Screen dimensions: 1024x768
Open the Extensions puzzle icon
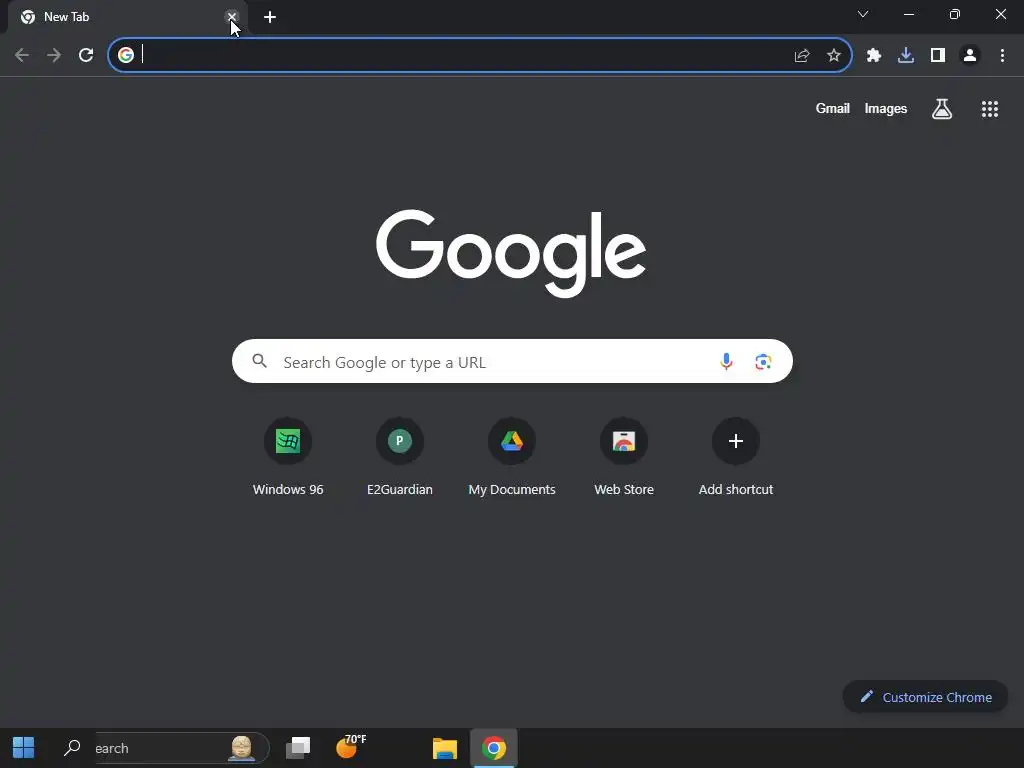click(874, 56)
